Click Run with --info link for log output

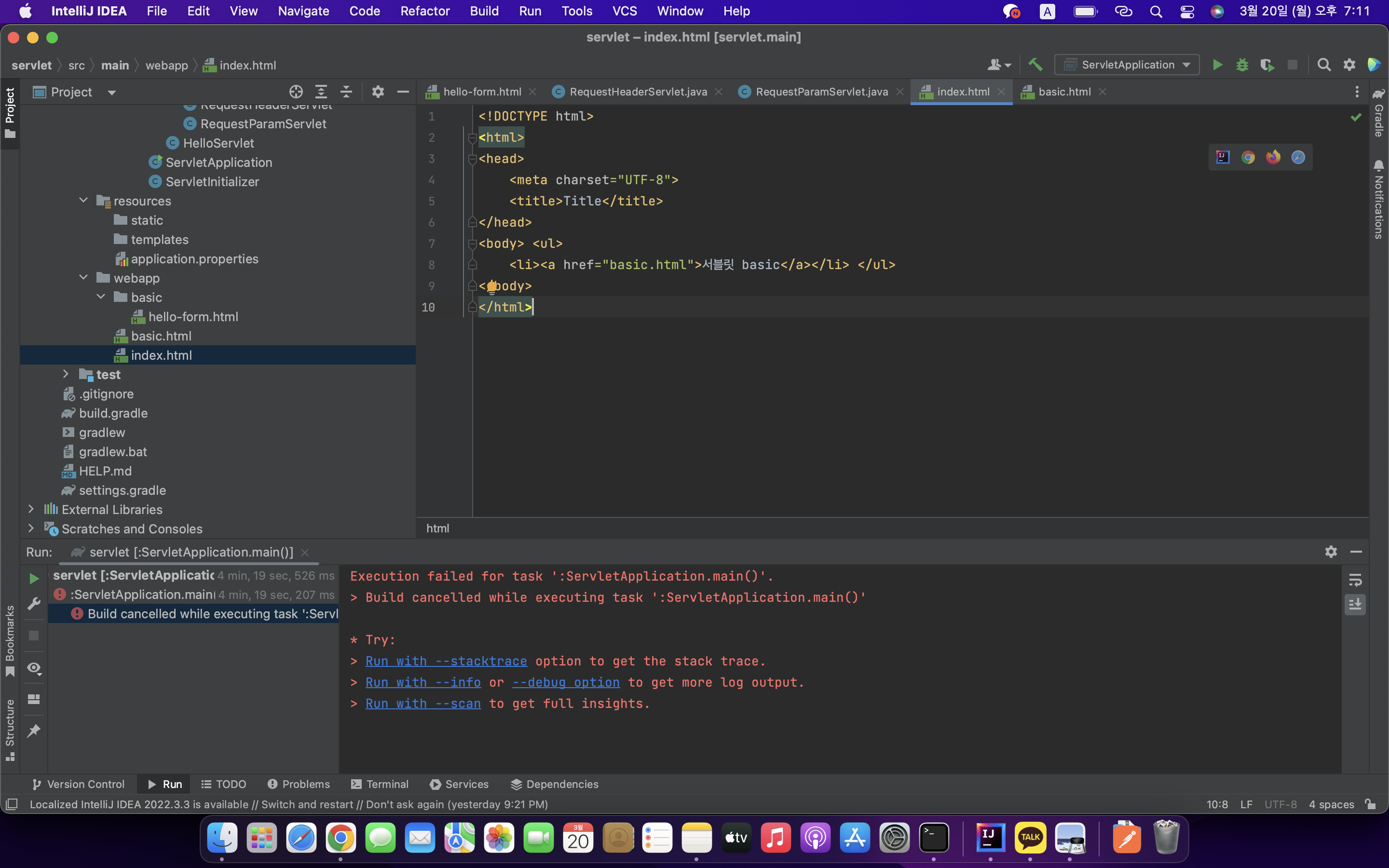pos(423,682)
